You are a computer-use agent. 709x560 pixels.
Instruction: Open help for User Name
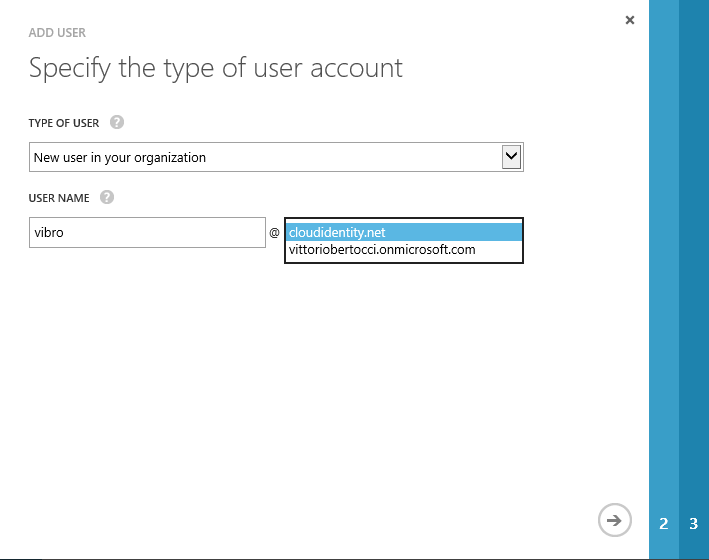pyautogui.click(x=107, y=198)
